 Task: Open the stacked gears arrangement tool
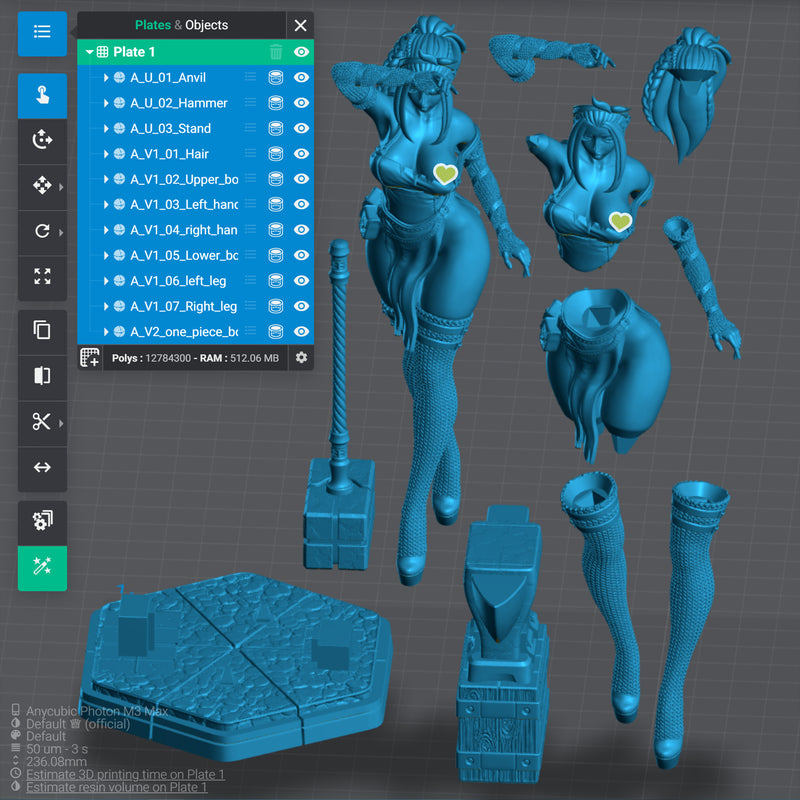tap(42, 521)
